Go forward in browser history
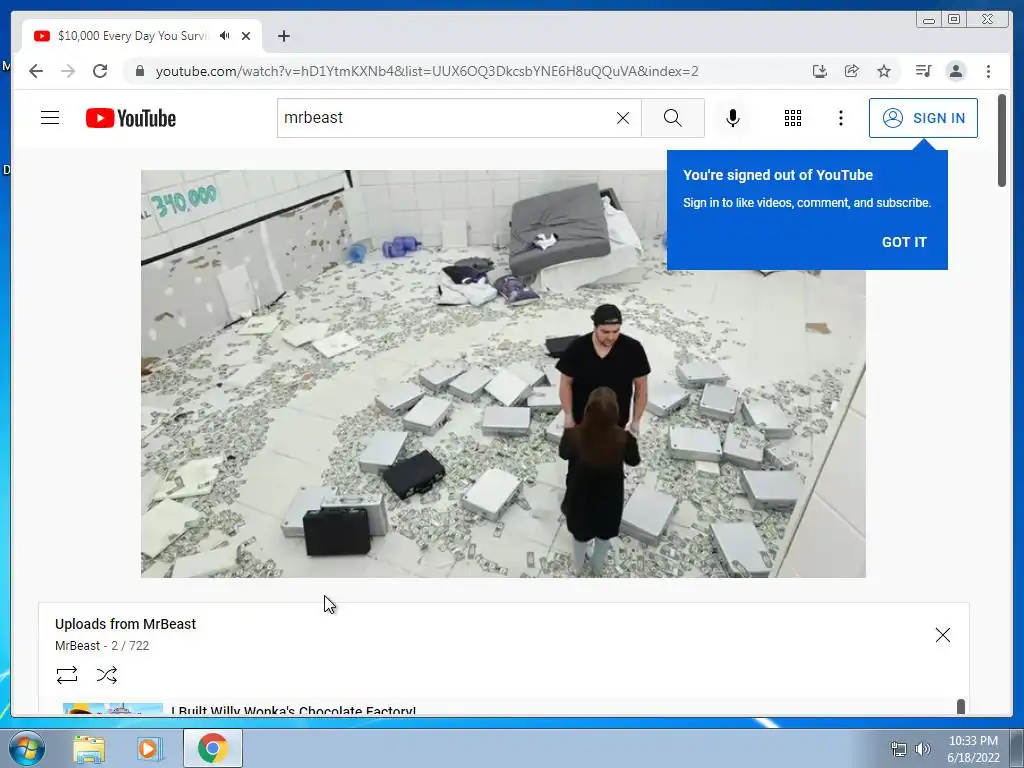The width and height of the screenshot is (1024, 768). click(x=68, y=71)
